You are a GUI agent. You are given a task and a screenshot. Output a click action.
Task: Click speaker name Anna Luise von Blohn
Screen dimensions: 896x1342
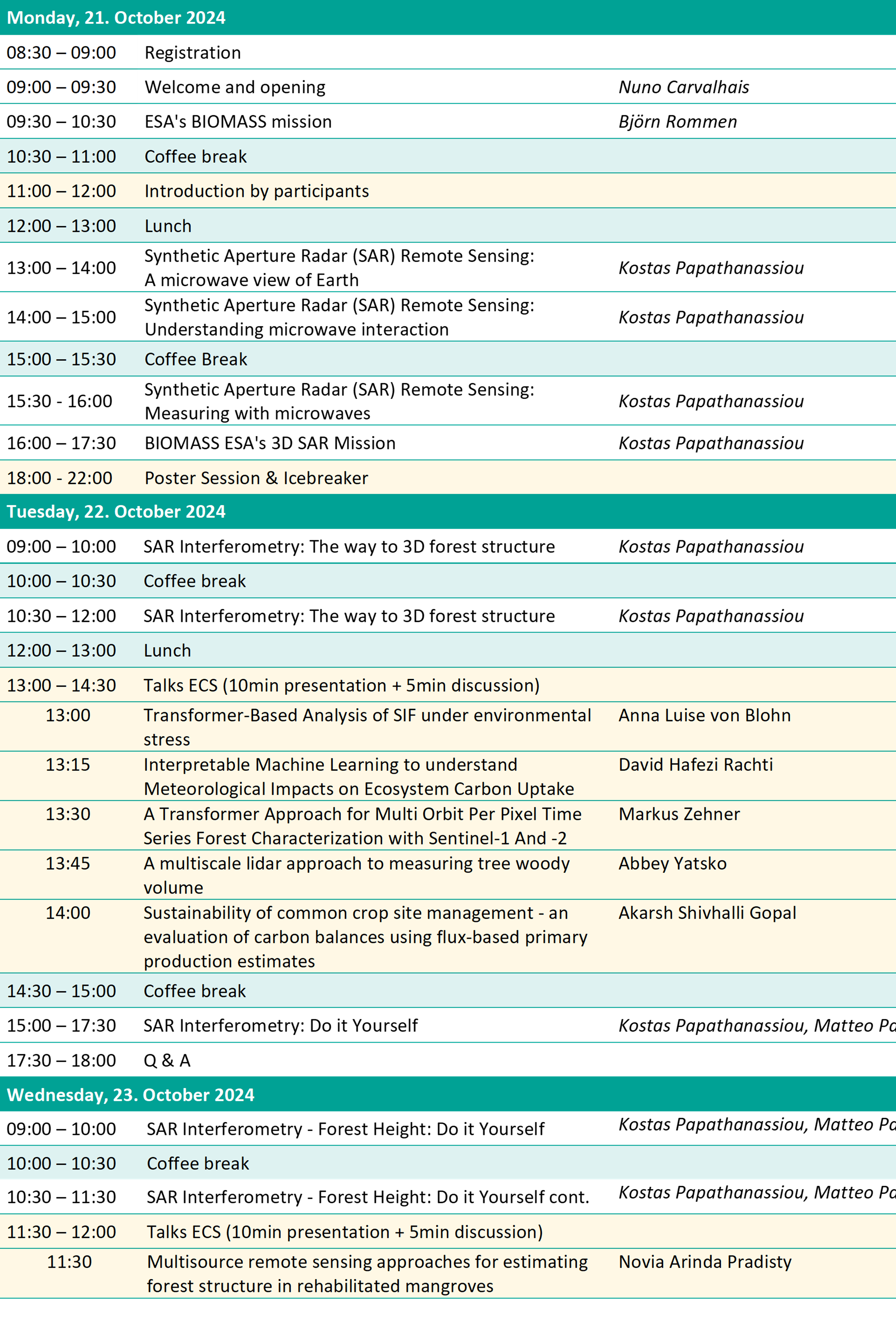pos(705,715)
